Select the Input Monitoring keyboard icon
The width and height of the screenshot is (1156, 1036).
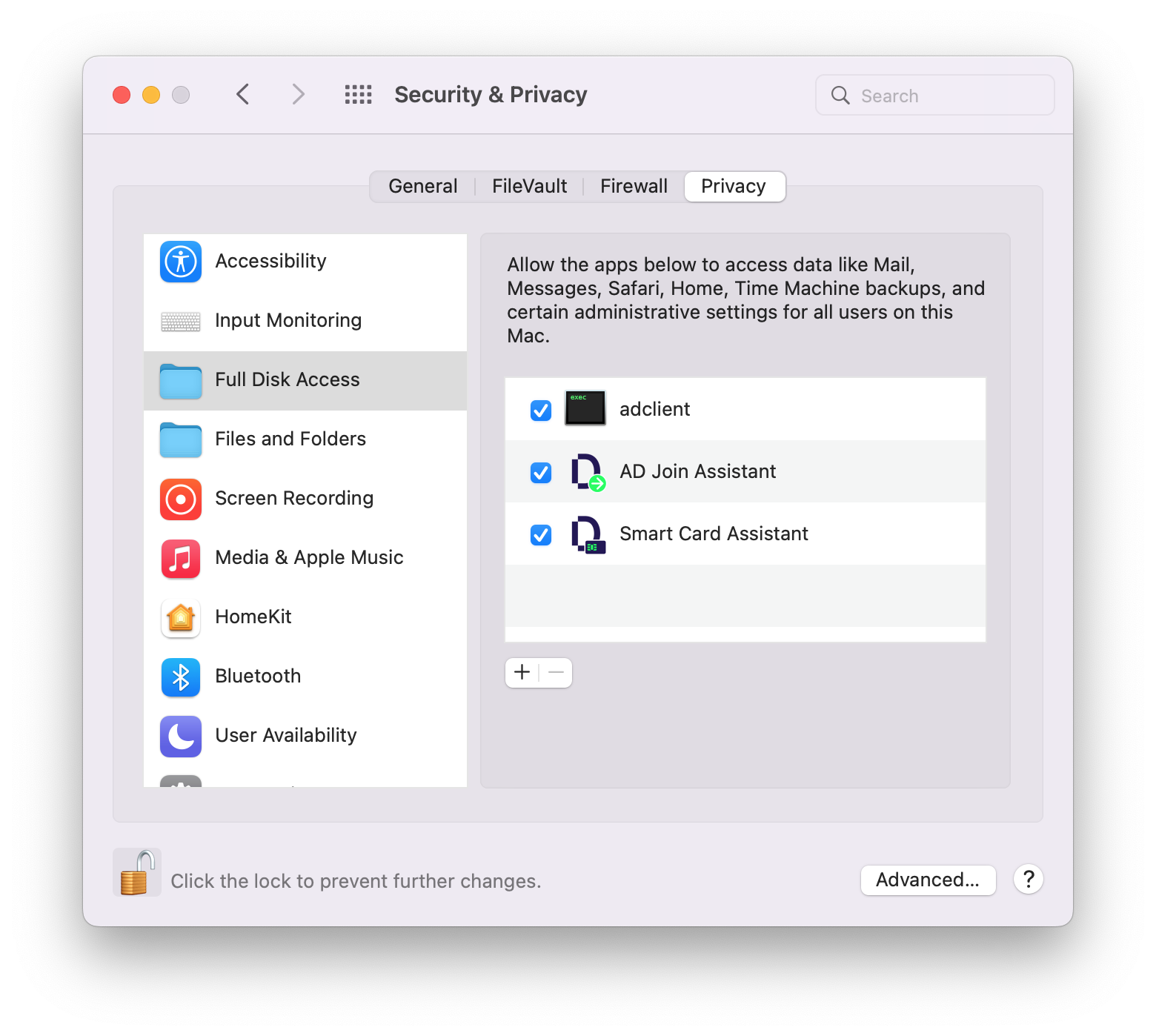click(x=181, y=321)
